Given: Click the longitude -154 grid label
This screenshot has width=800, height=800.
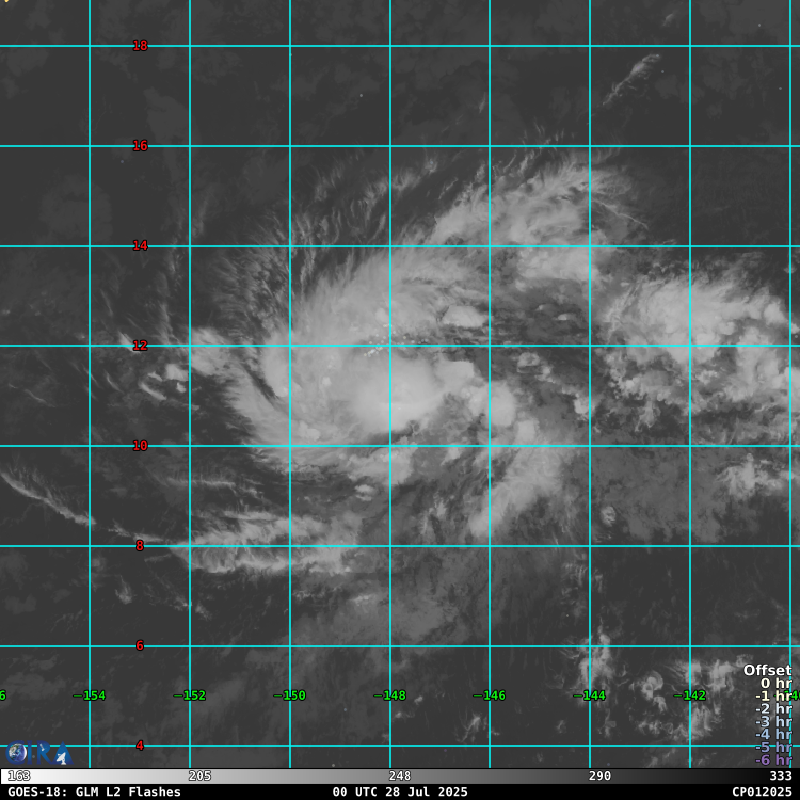Looking at the screenshot, I should (90, 696).
